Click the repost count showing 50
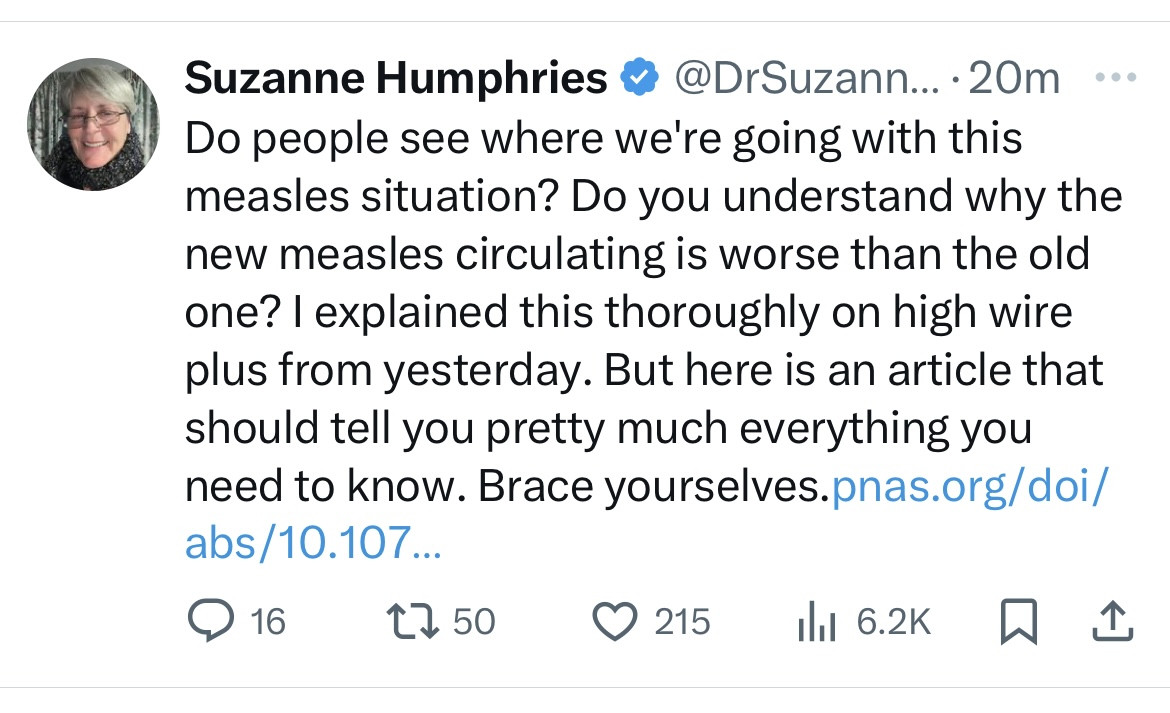 [474, 622]
